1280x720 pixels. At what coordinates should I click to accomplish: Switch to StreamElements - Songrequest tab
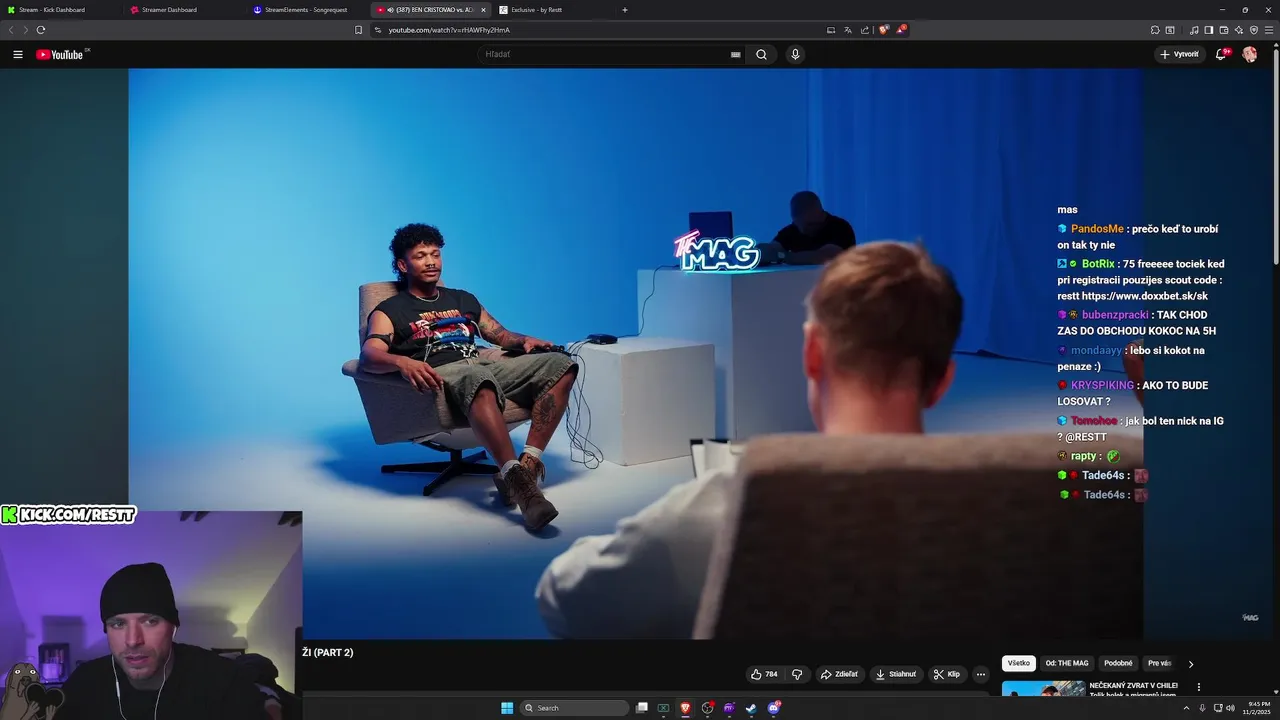pos(305,10)
